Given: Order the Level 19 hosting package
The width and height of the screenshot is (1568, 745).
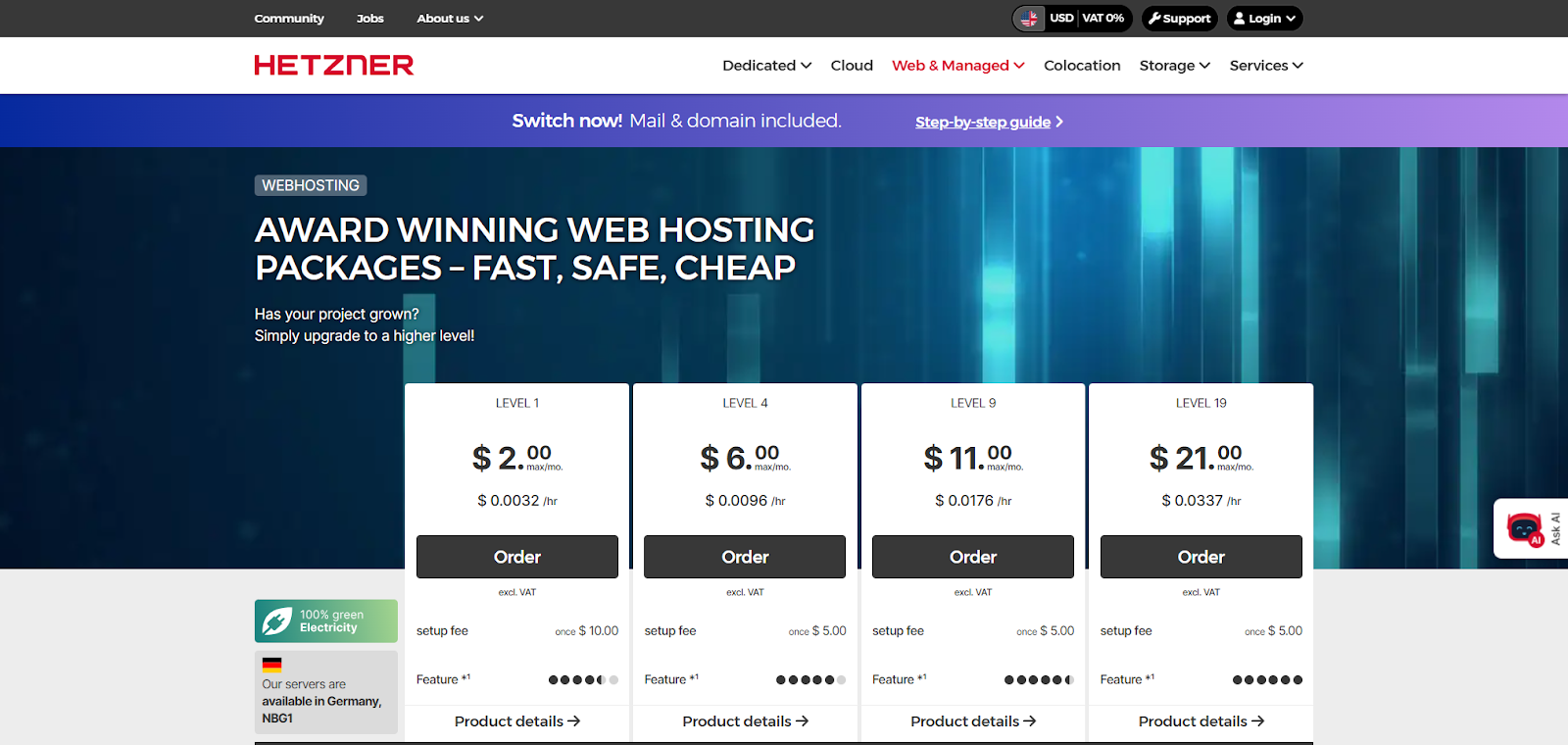Looking at the screenshot, I should [1201, 557].
